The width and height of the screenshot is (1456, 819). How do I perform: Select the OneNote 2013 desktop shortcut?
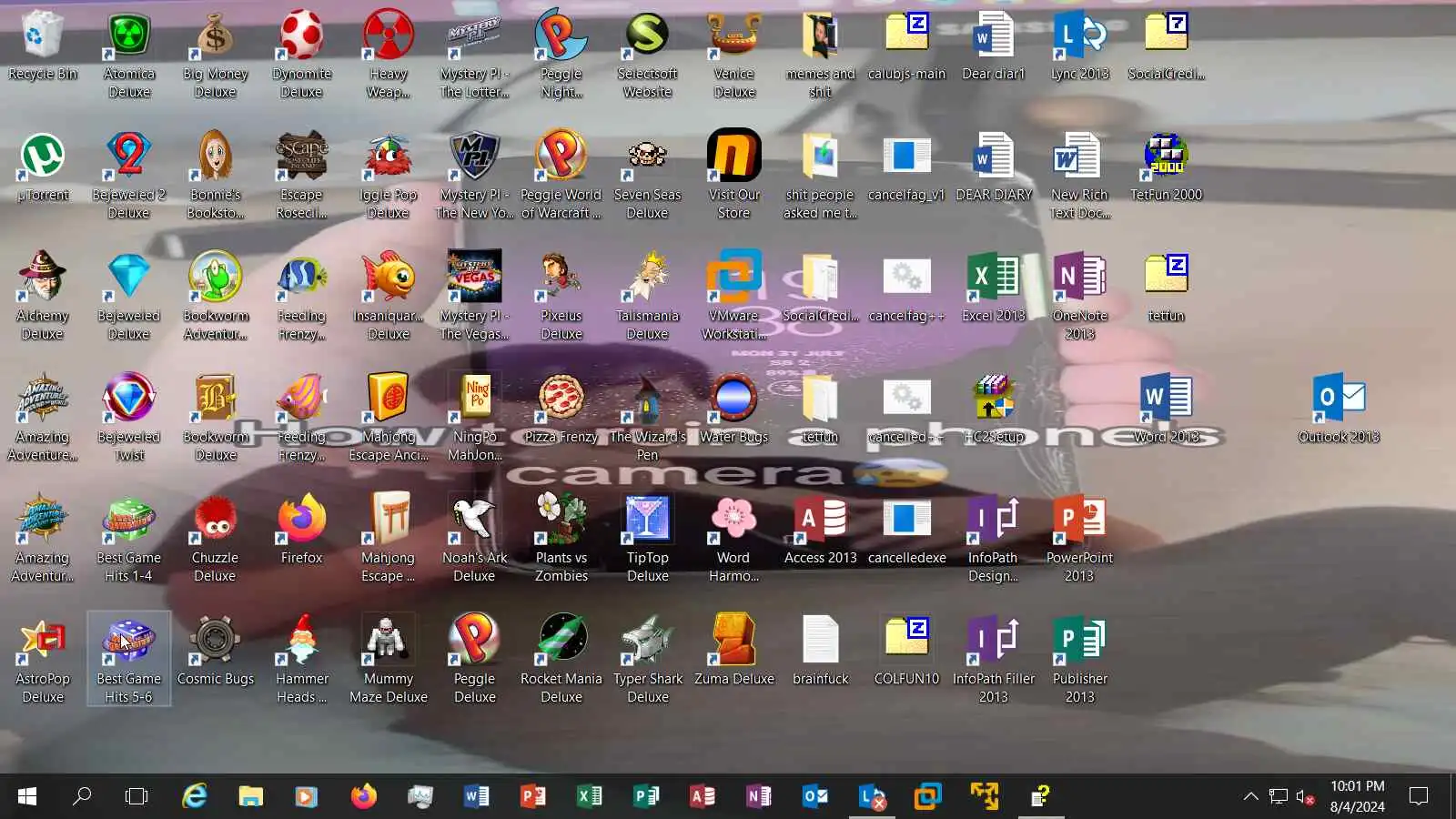click(x=1080, y=297)
